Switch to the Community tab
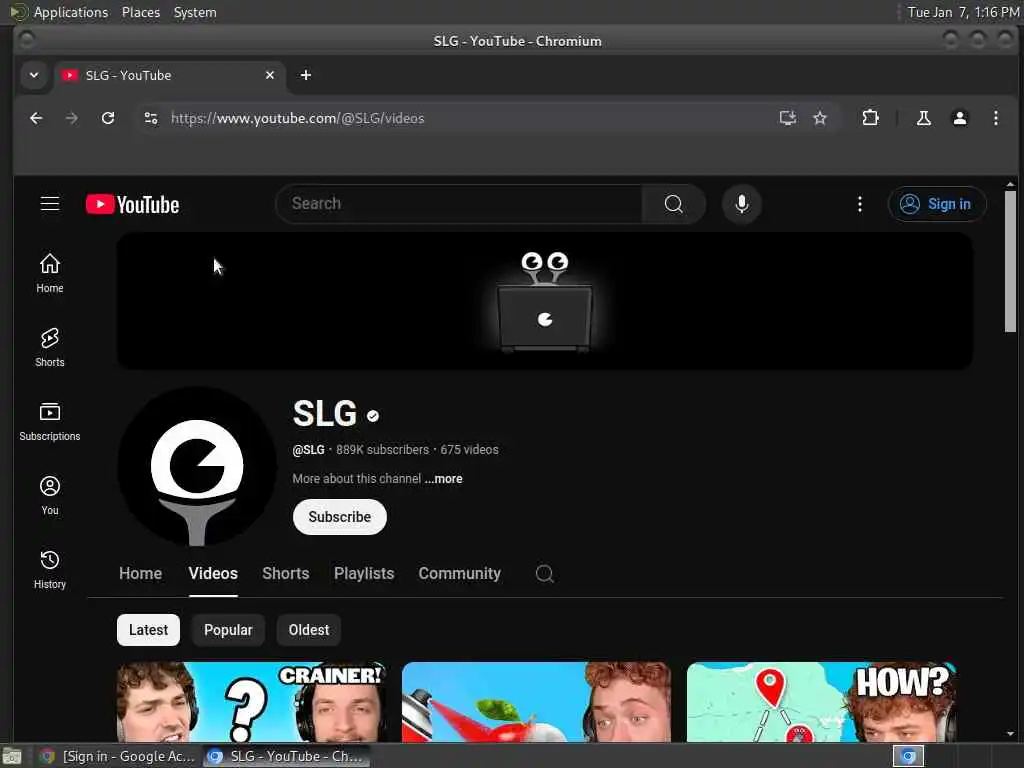Screen dimensions: 1024x768 click(x=460, y=573)
